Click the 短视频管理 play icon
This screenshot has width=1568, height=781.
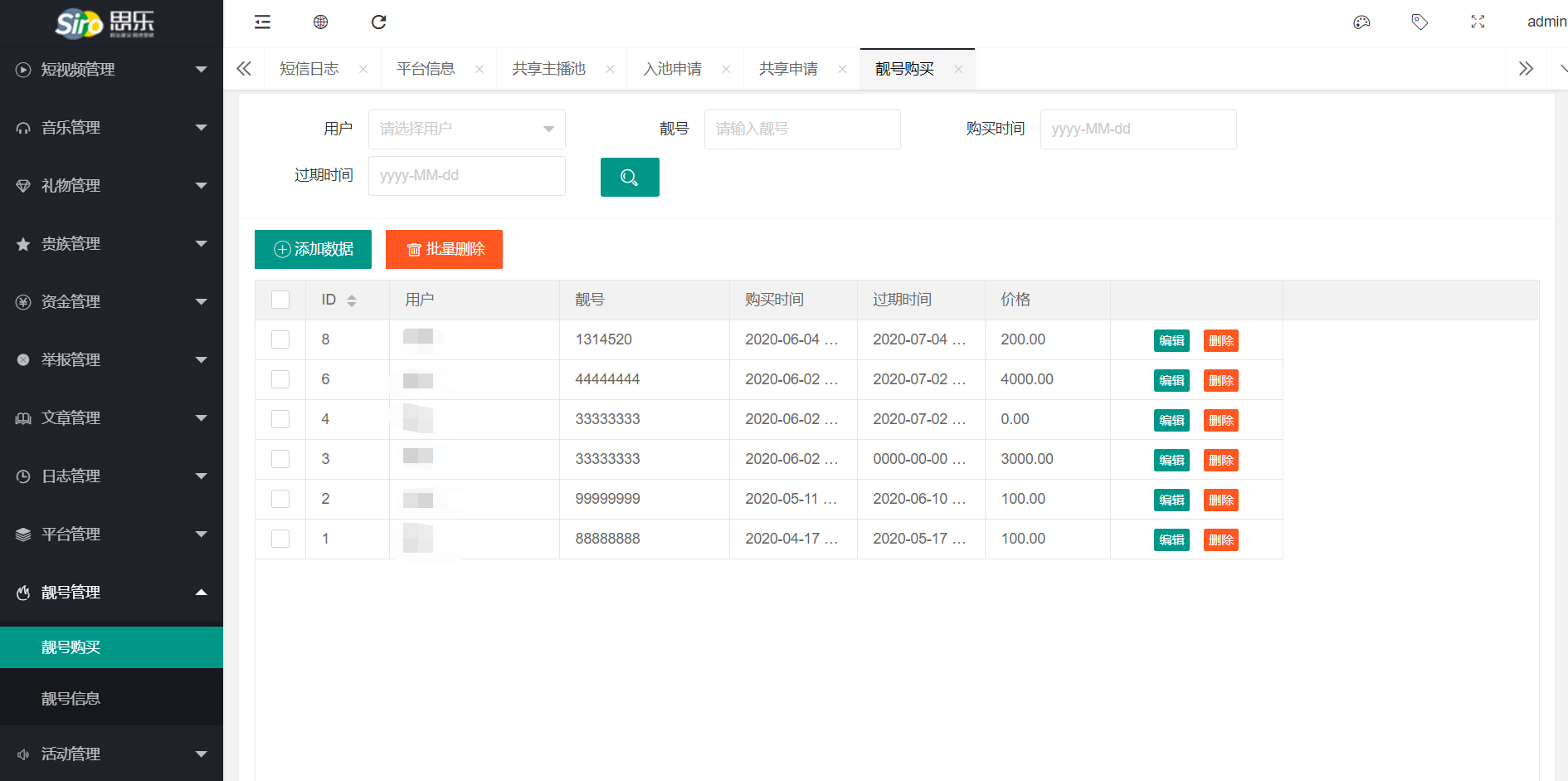click(x=23, y=70)
